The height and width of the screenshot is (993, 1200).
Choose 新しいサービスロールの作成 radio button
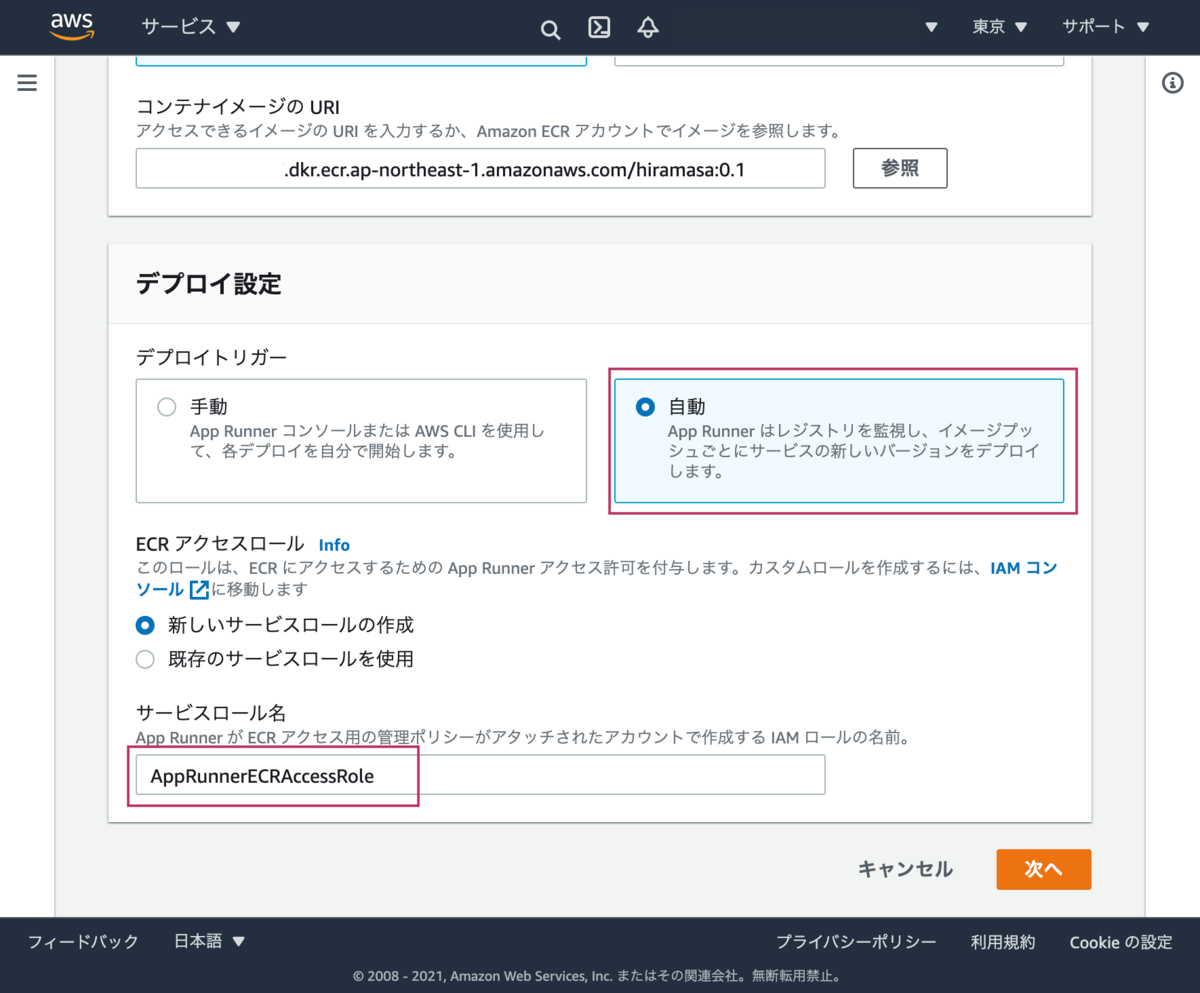(x=146, y=625)
